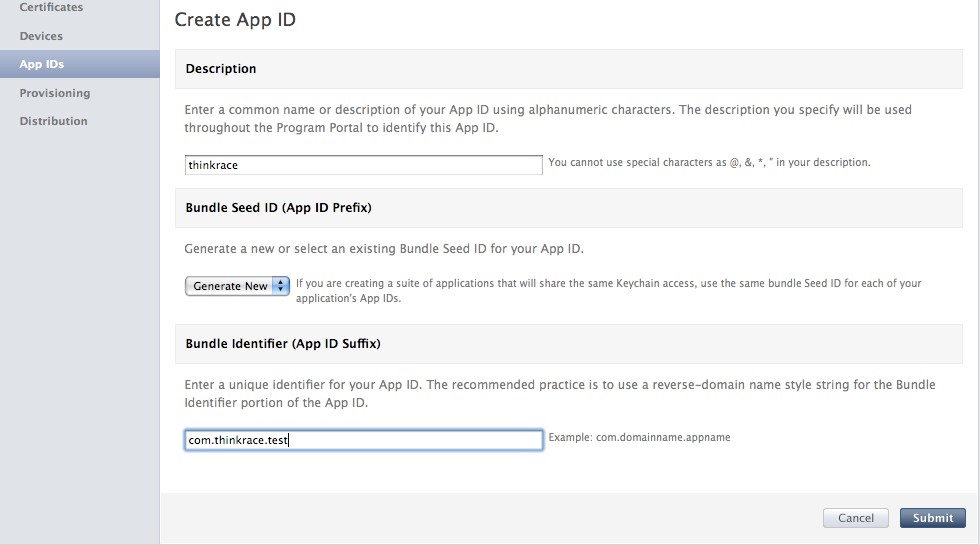This screenshot has width=980, height=545.
Task: Focus the com.thinkrace.test bundle identifier field
Action: pyautogui.click(x=363, y=440)
